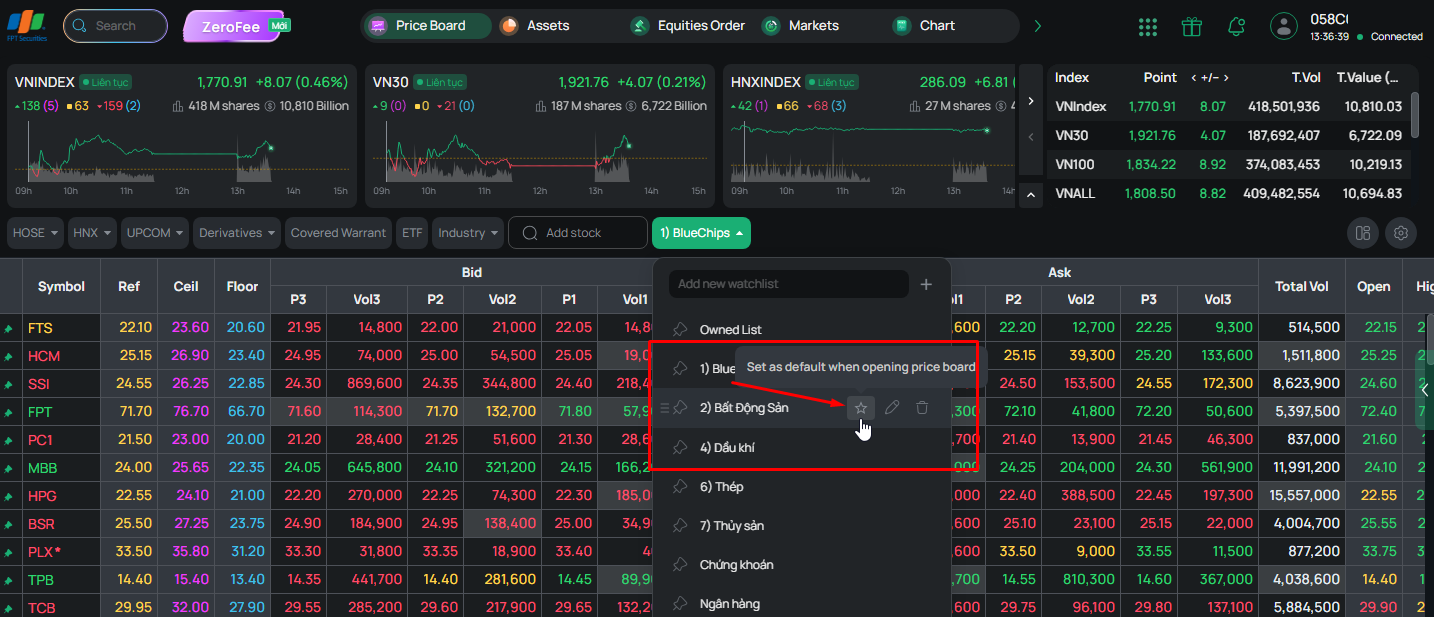Open the Derivatives dropdown
Image resolution: width=1434 pixels, height=617 pixels.
click(237, 233)
